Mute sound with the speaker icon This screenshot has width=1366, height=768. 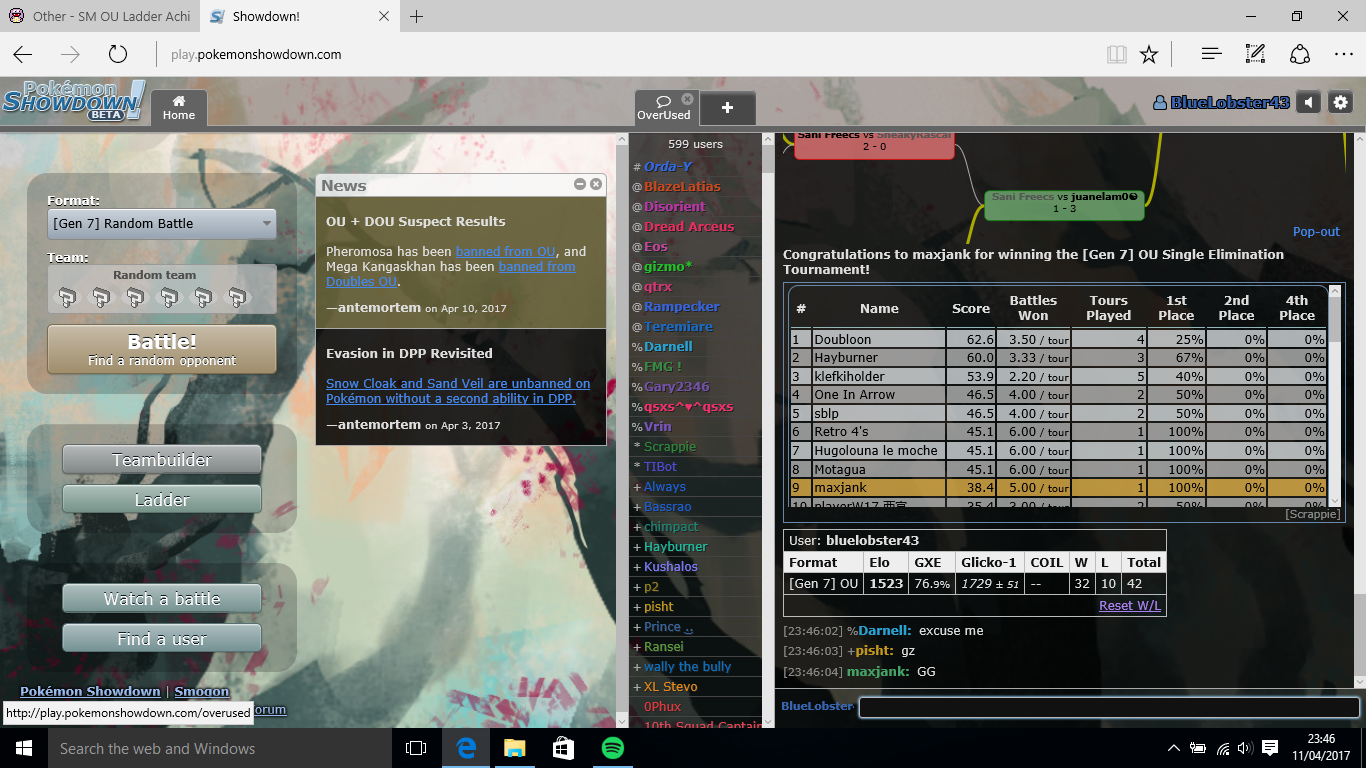click(x=1308, y=103)
